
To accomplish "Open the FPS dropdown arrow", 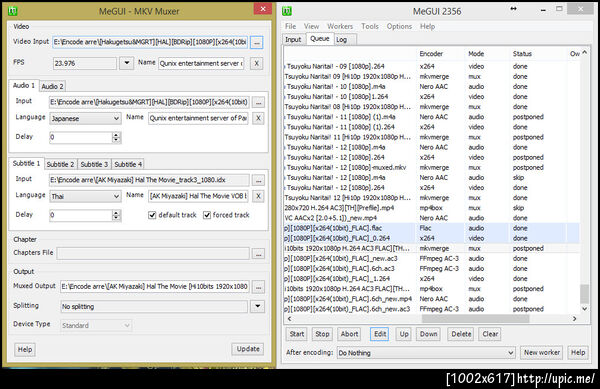I will click(x=127, y=63).
